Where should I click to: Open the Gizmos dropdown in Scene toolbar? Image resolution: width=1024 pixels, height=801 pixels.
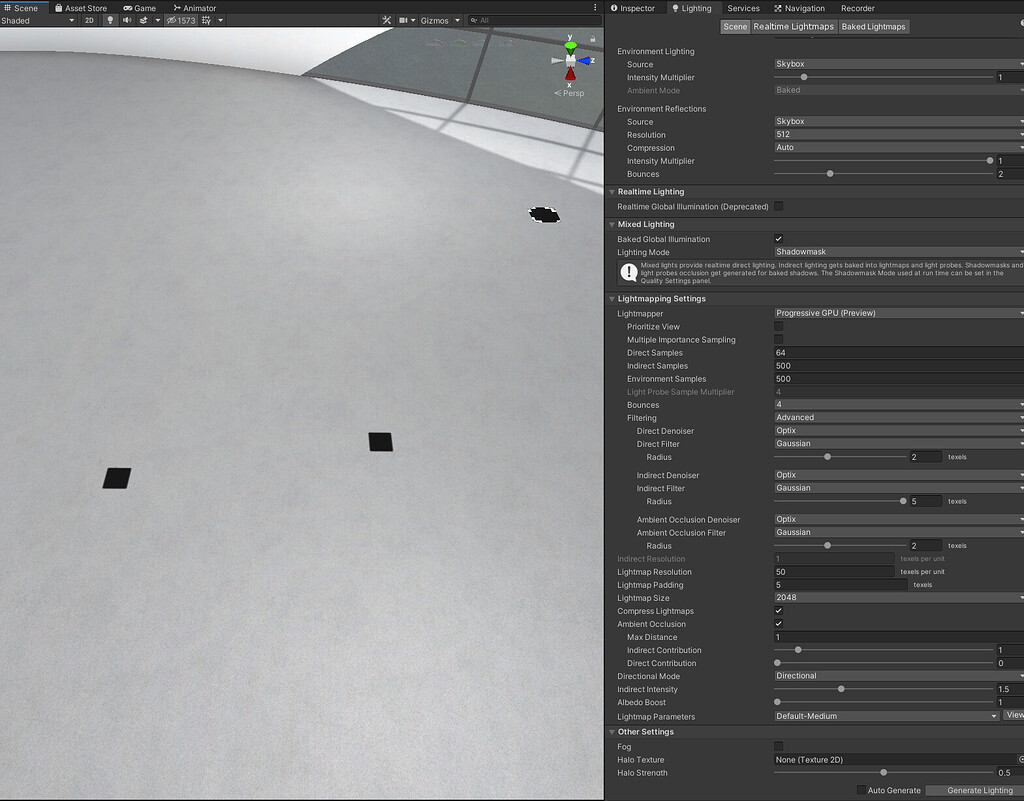[x=436, y=19]
